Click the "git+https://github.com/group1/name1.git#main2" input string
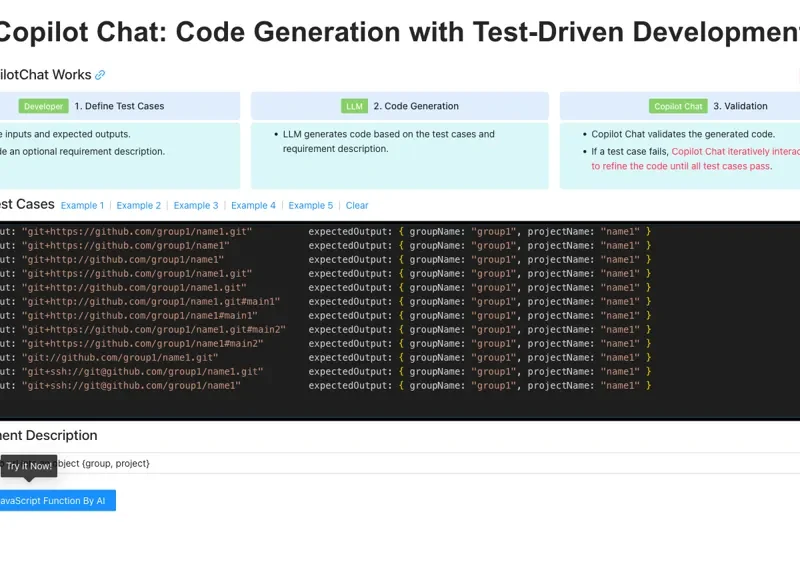The height and width of the screenshot is (576, 800). click(x=154, y=330)
